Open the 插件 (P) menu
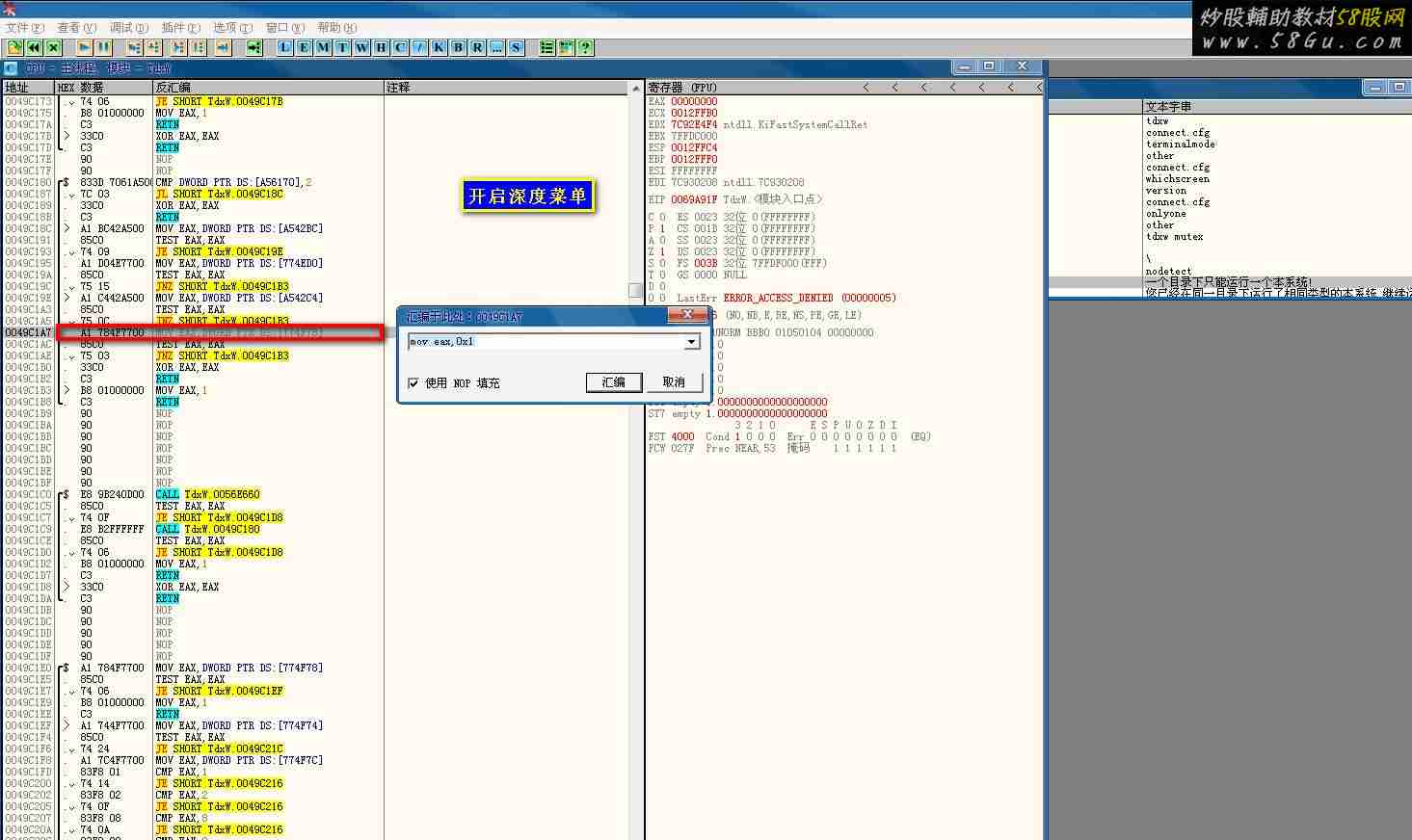Viewport: 1412px width, 840px height. click(x=181, y=28)
